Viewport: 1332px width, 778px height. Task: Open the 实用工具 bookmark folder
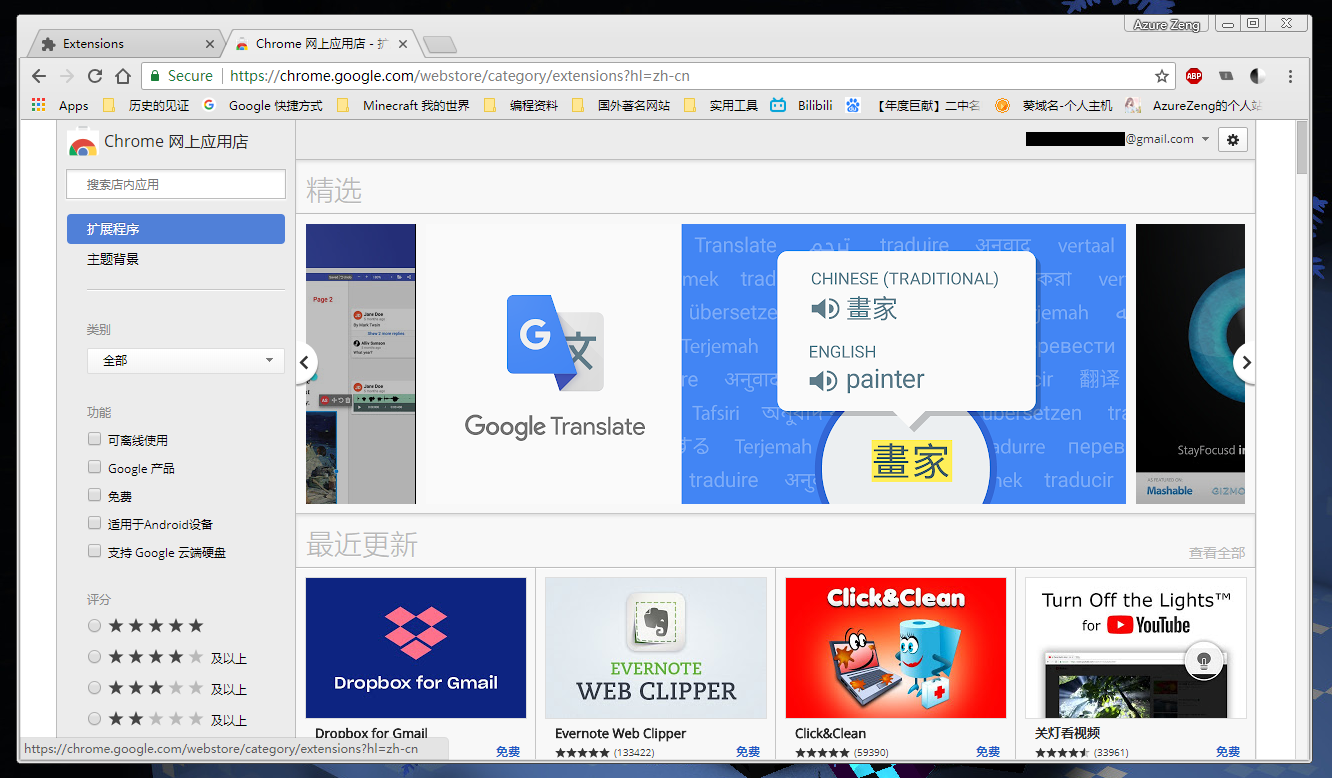tap(721, 105)
